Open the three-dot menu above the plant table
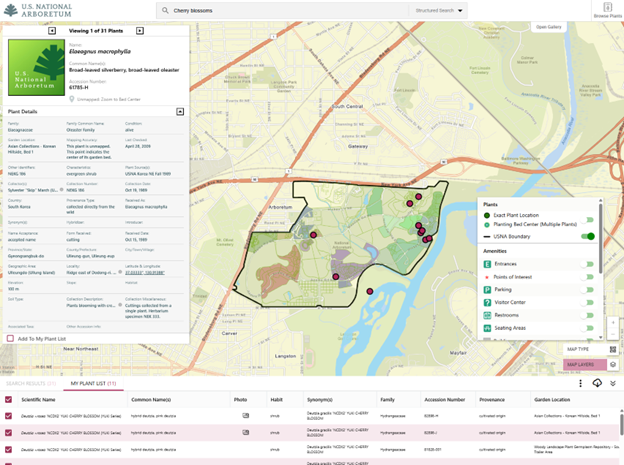 tap(580, 383)
